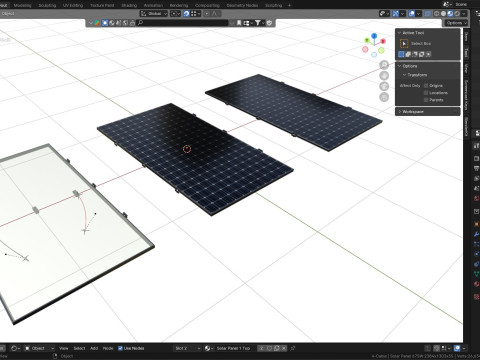Image resolution: width=480 pixels, height=360 pixels.
Task: Open the viewport shading options dropdown
Action: coord(464,14)
